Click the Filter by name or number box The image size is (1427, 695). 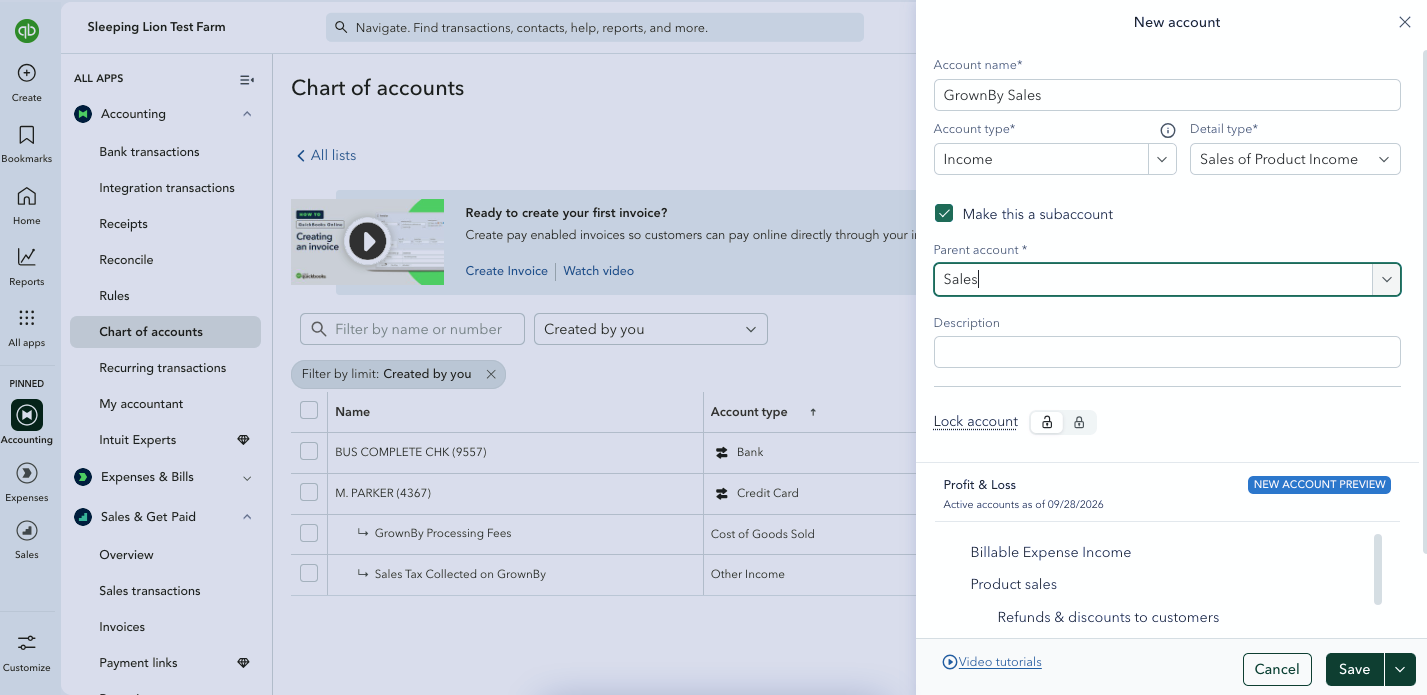(412, 329)
